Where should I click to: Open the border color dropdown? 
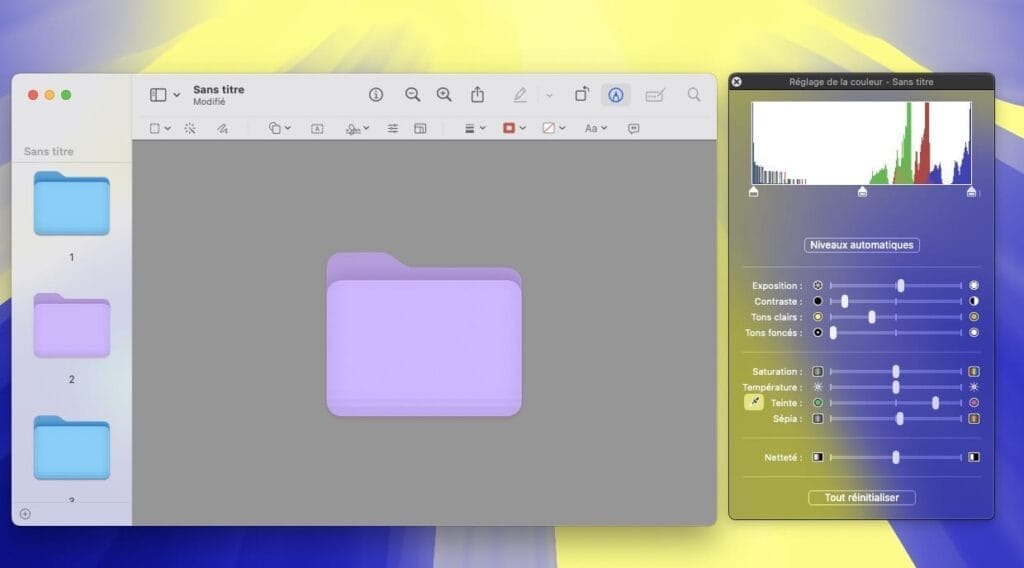(x=514, y=128)
